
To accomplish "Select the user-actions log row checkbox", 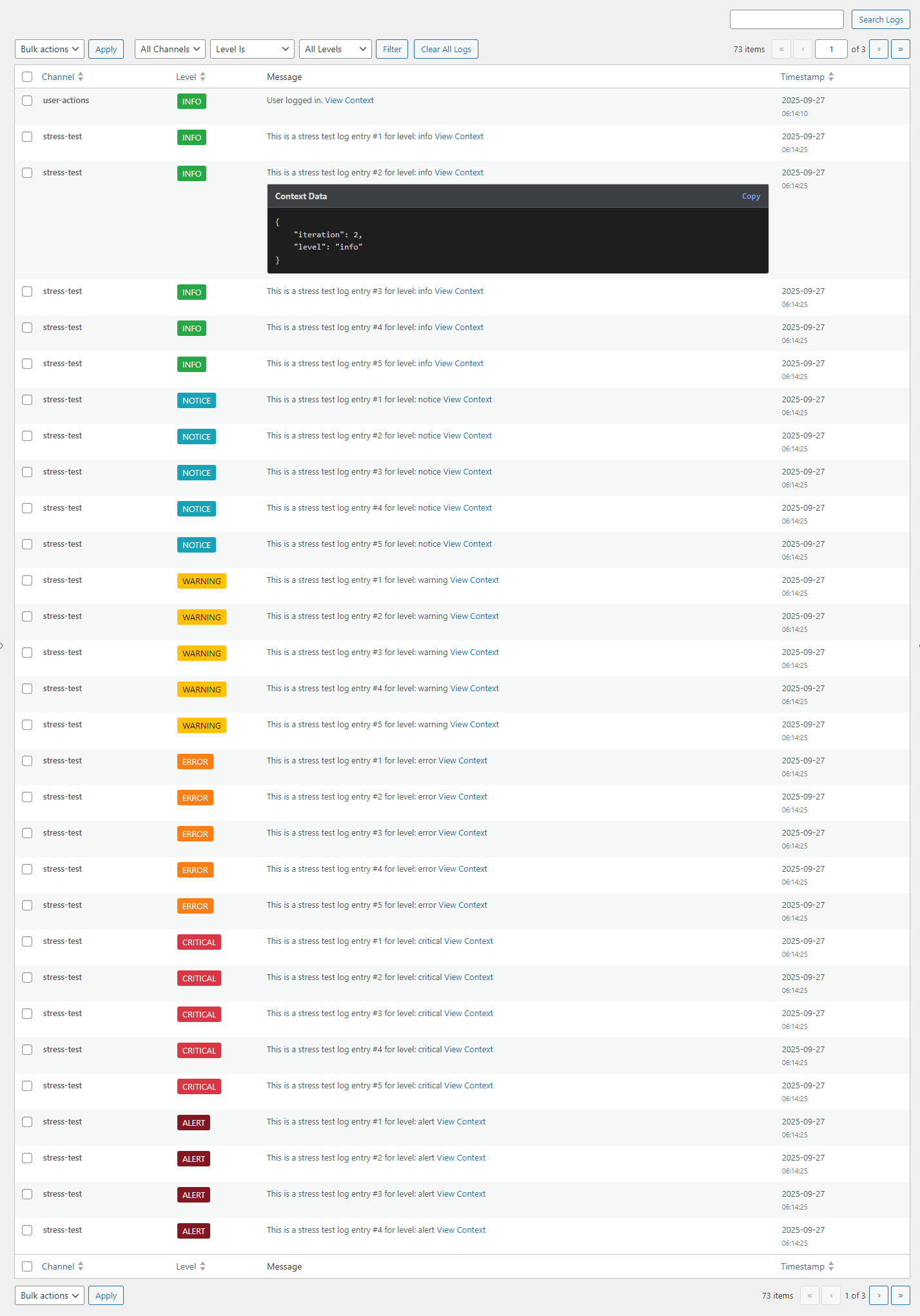I will pos(27,101).
